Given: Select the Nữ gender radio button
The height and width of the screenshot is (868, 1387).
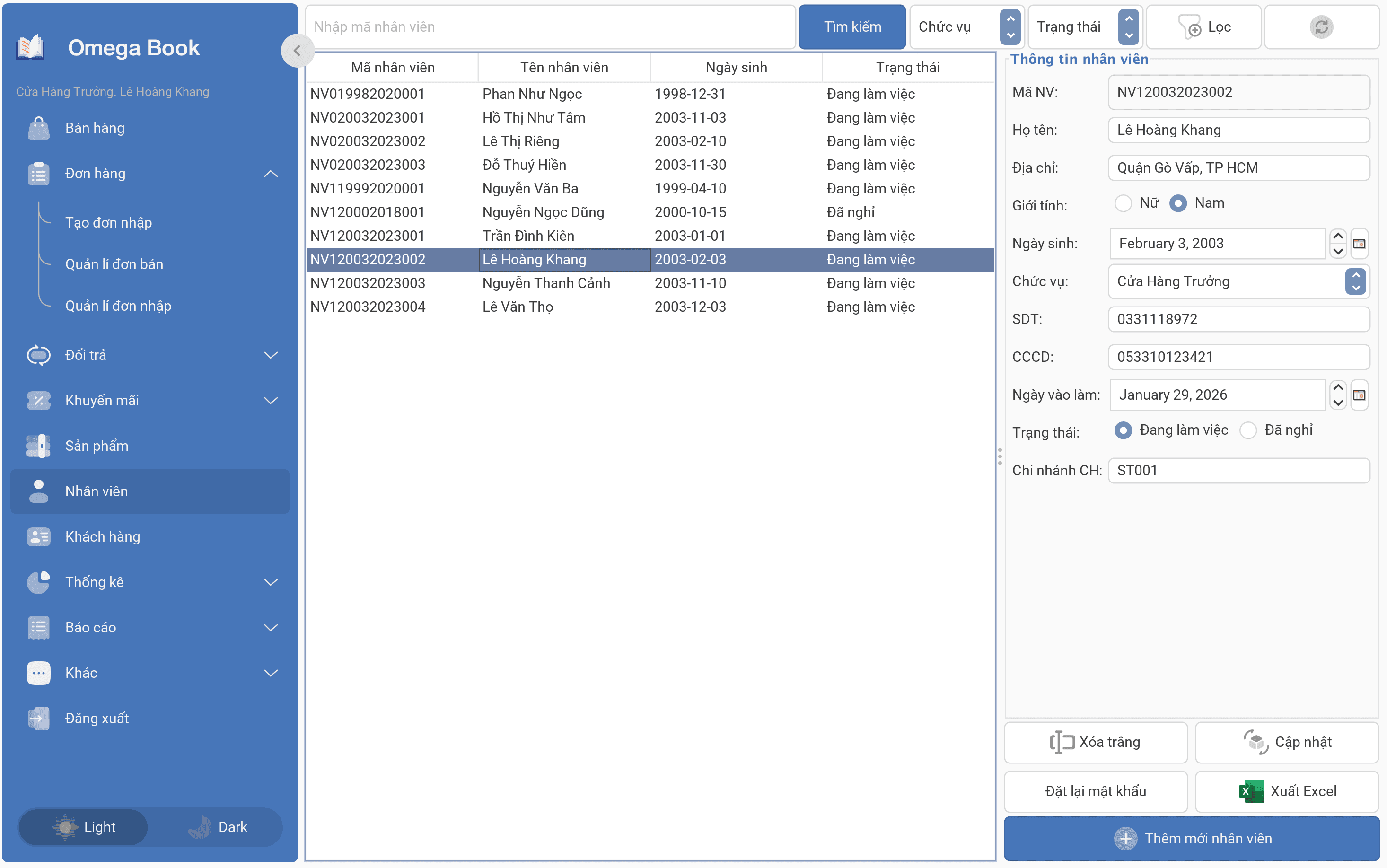Looking at the screenshot, I should [x=1123, y=203].
